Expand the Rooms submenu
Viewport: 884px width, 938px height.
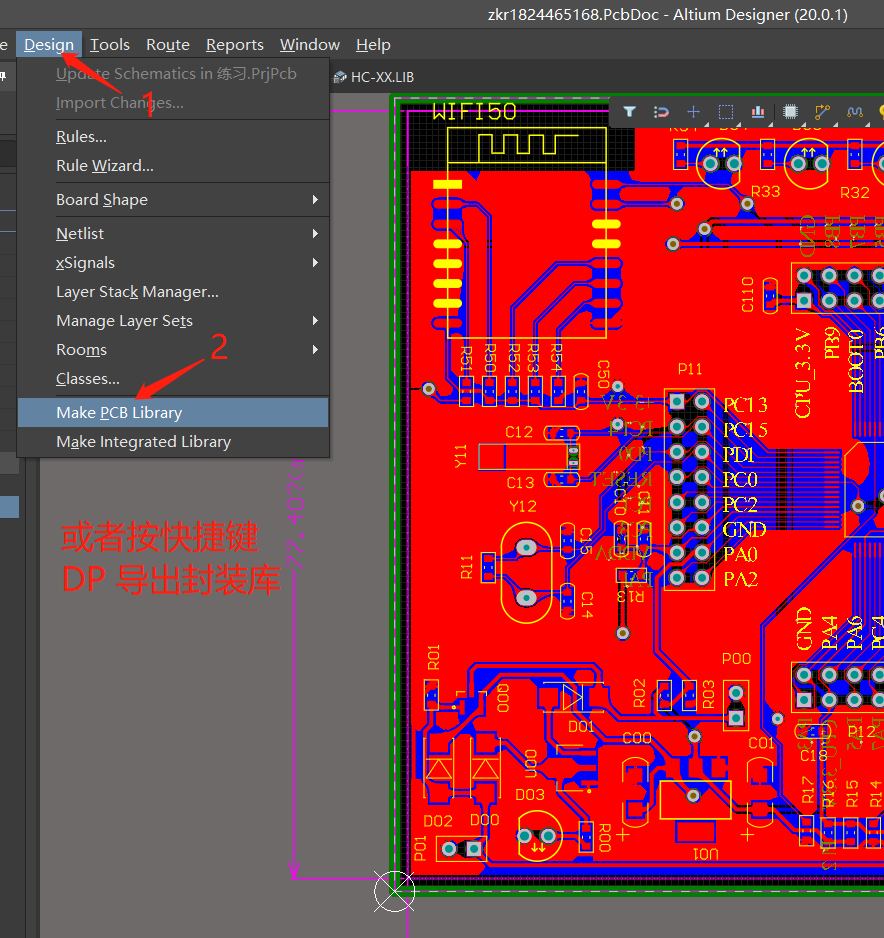tap(173, 350)
